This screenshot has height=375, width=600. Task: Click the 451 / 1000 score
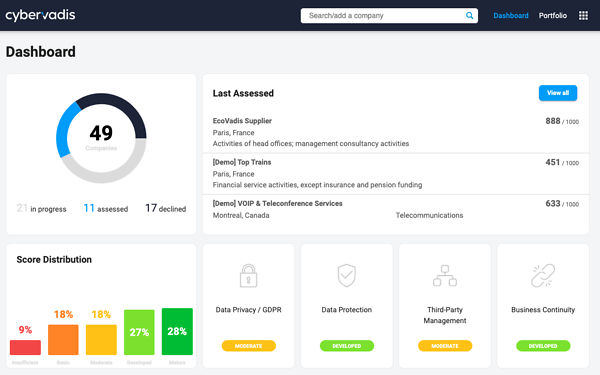[562, 163]
